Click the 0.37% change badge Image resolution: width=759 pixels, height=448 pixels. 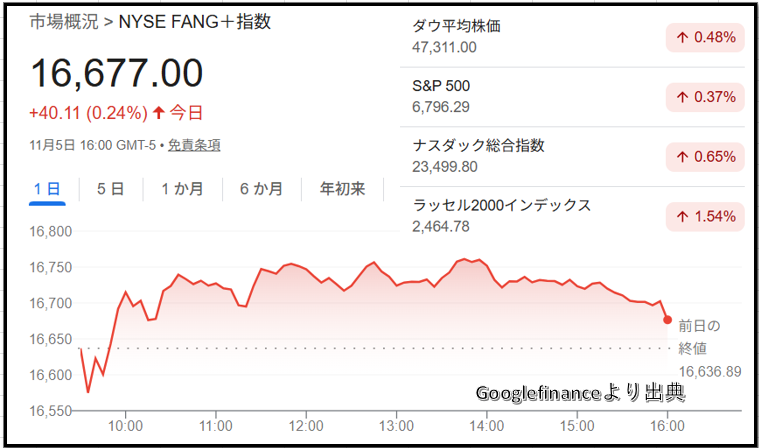[705, 97]
